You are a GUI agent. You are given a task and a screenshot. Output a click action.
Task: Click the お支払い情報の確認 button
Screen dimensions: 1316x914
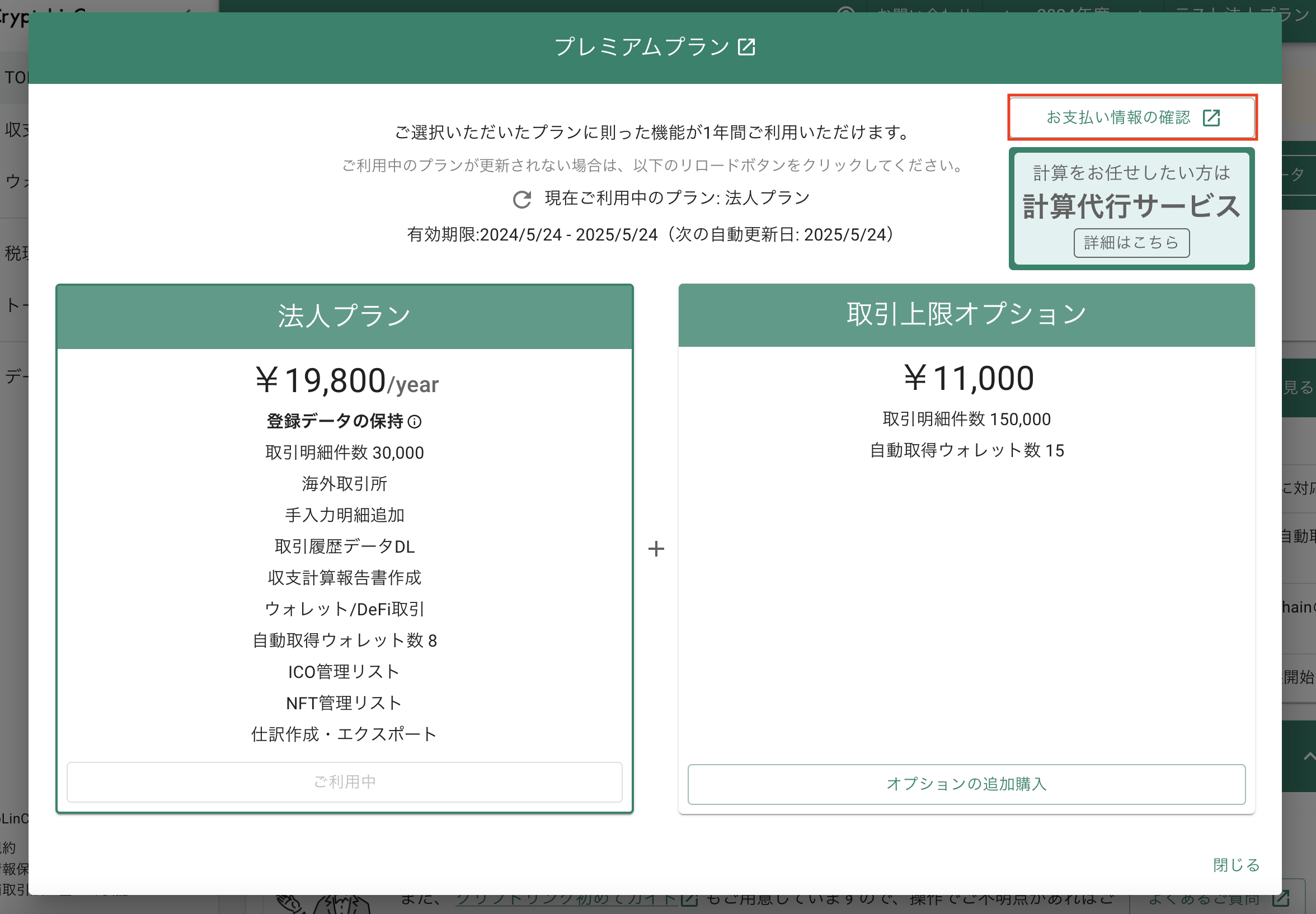point(1132,117)
